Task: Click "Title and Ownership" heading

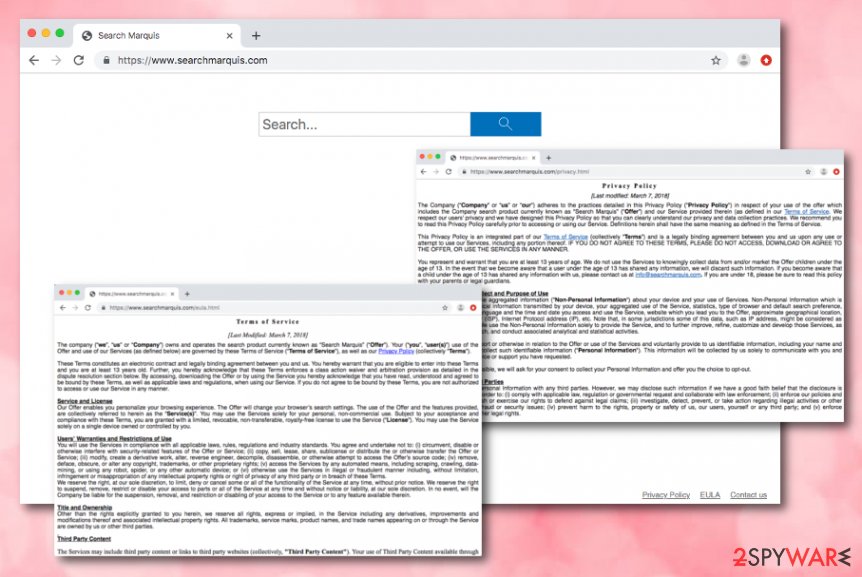Action: coord(85,508)
